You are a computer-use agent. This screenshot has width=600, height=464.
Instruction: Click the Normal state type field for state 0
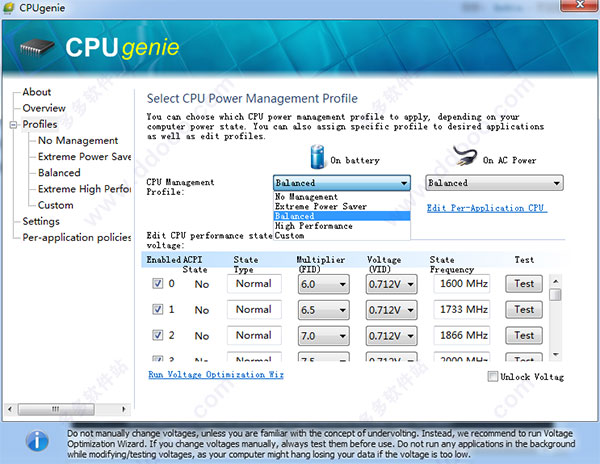(254, 284)
